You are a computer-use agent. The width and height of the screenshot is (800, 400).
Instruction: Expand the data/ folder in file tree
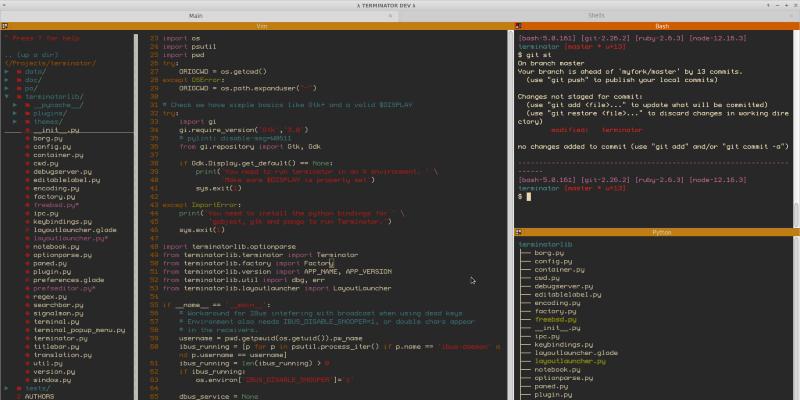[x=34, y=72]
